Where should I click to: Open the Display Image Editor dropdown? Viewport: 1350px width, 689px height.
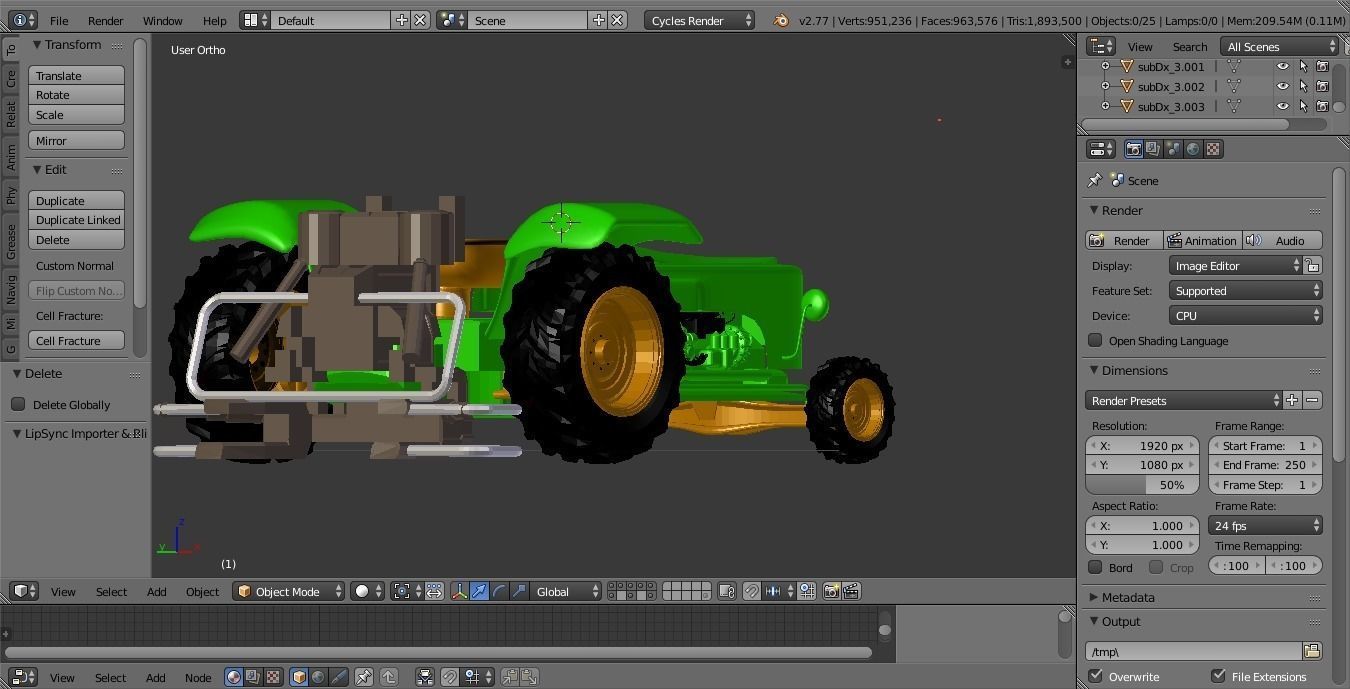coord(1236,265)
